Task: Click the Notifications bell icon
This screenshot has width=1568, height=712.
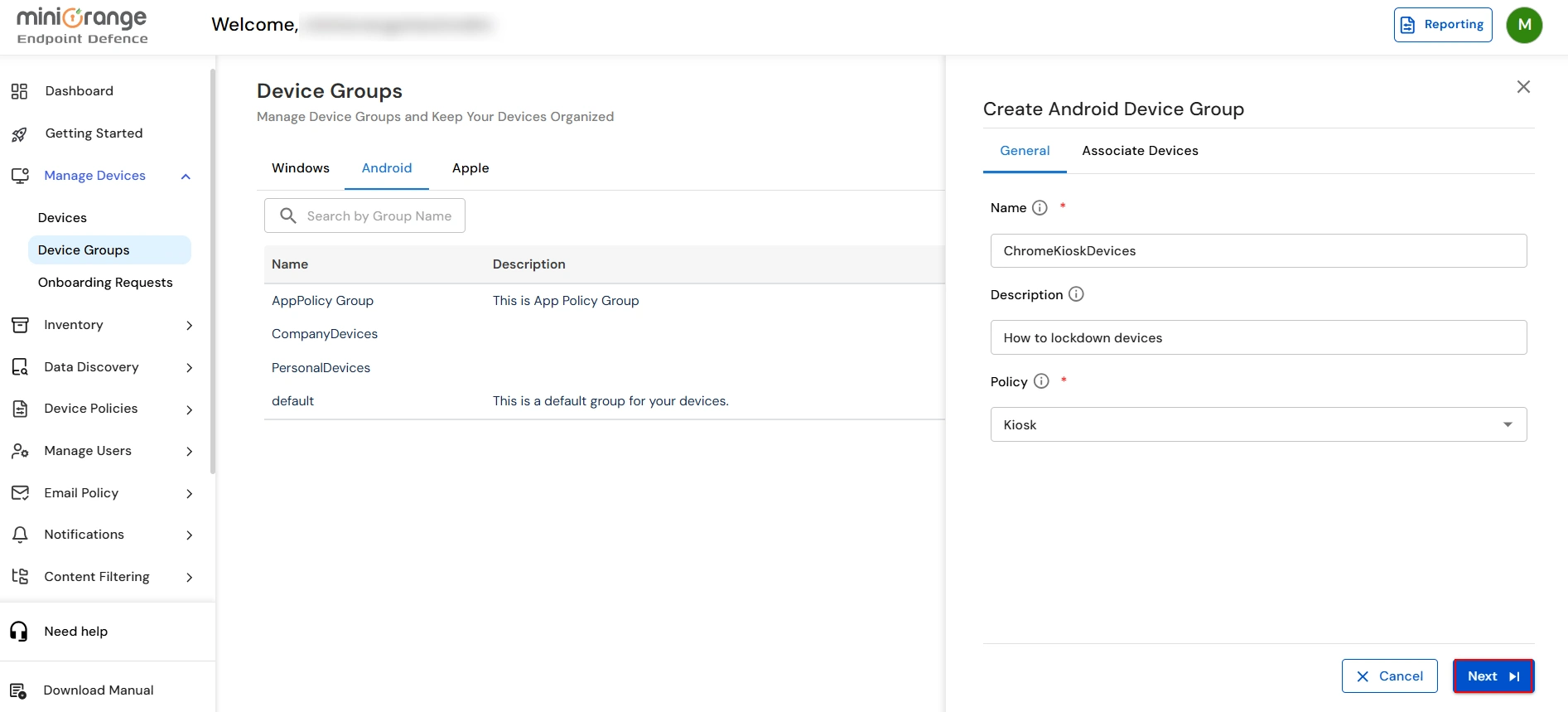Action: click(20, 535)
